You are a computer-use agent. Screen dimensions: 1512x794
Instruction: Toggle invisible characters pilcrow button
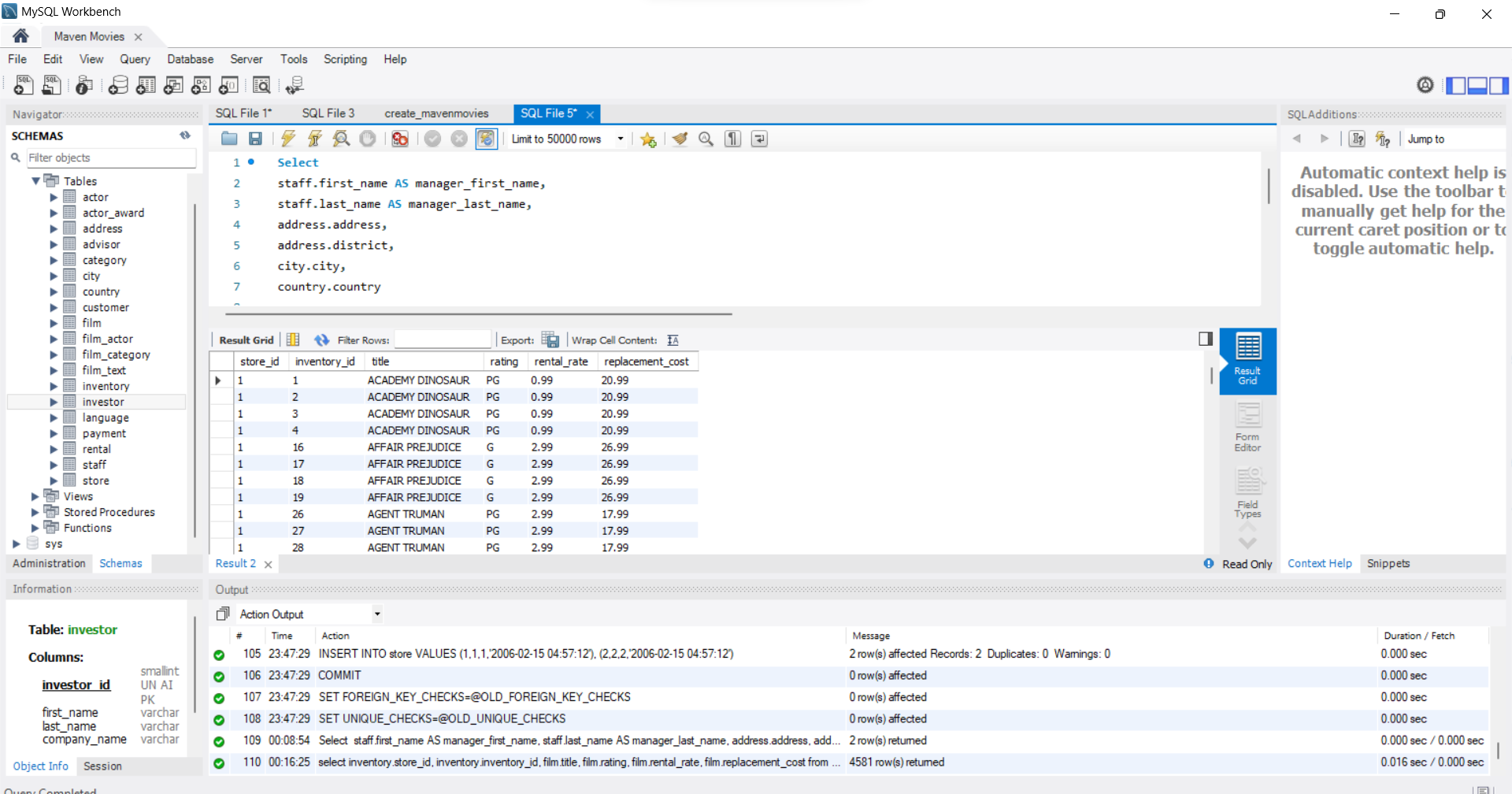tap(732, 139)
